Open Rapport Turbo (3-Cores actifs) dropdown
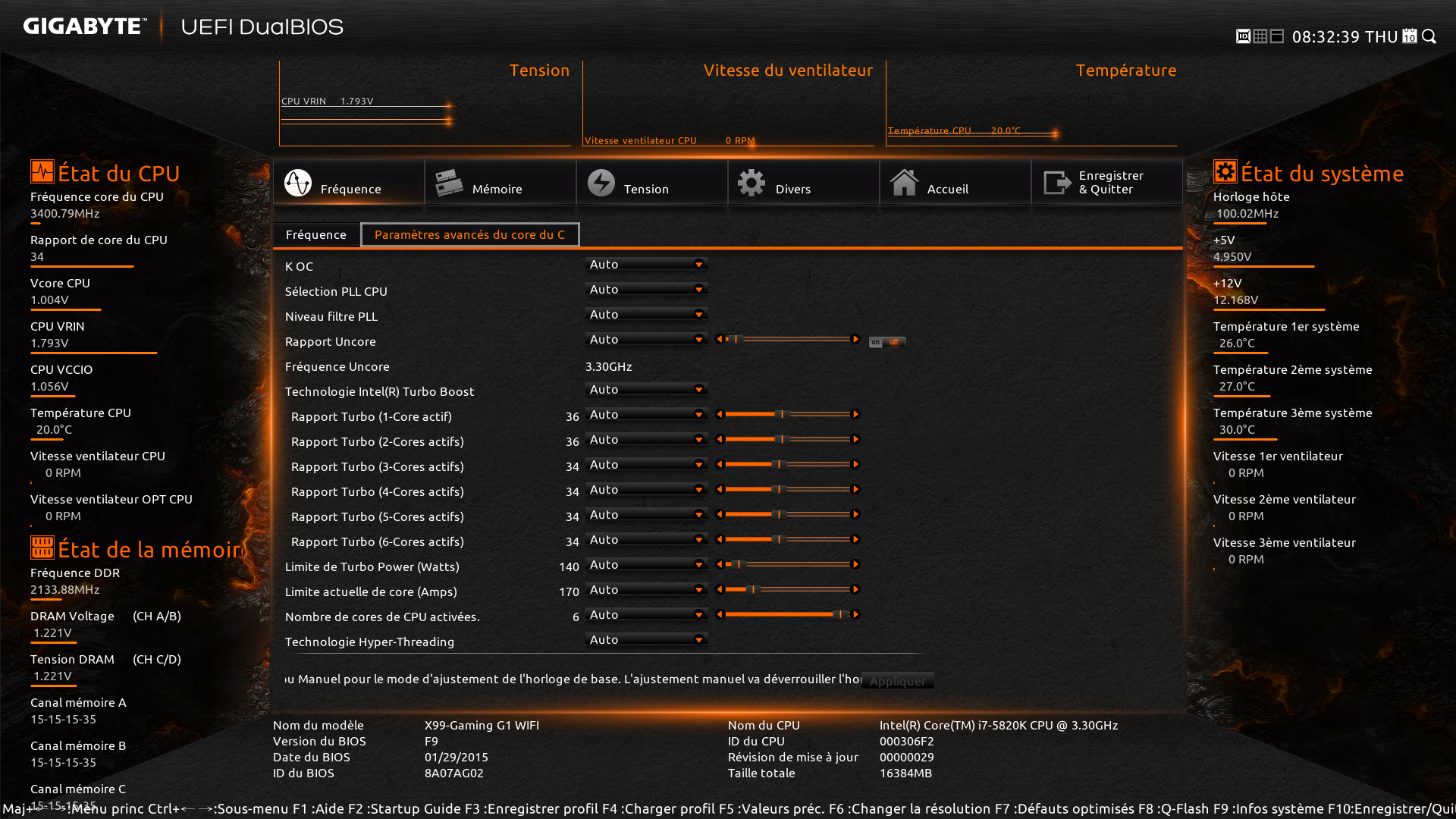This screenshot has height=819, width=1456. [x=647, y=464]
